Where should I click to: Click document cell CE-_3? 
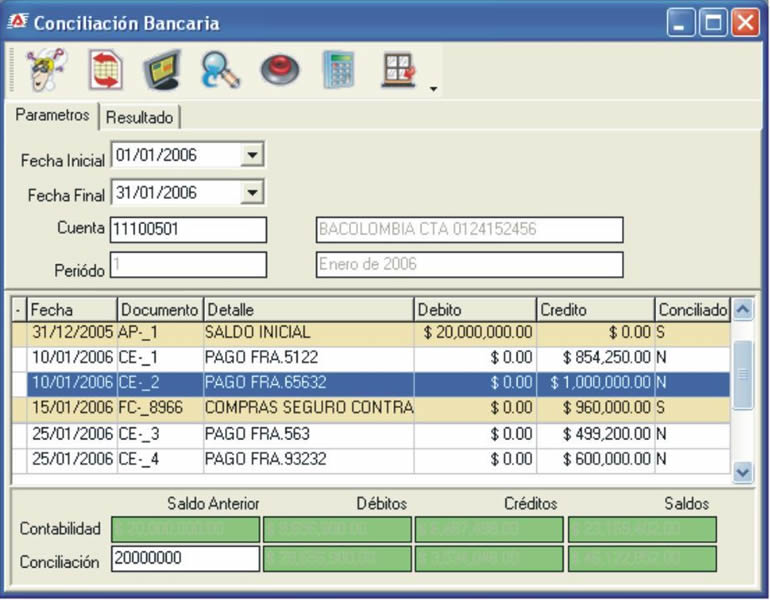click(x=160, y=434)
